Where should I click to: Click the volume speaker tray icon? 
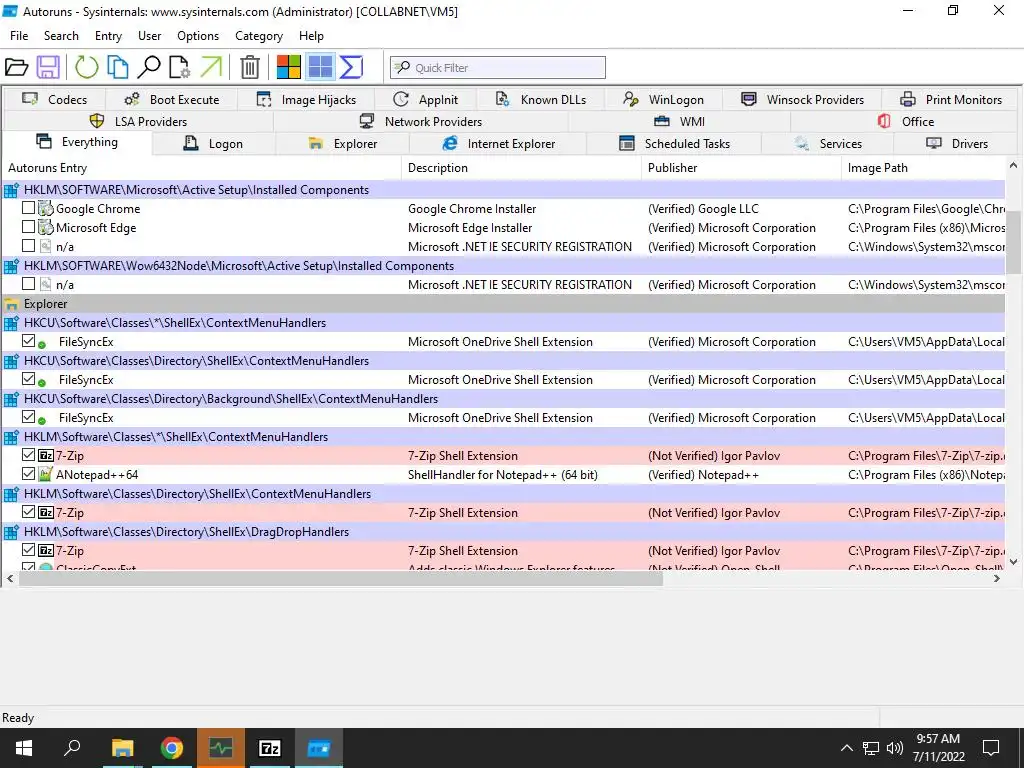(x=895, y=748)
